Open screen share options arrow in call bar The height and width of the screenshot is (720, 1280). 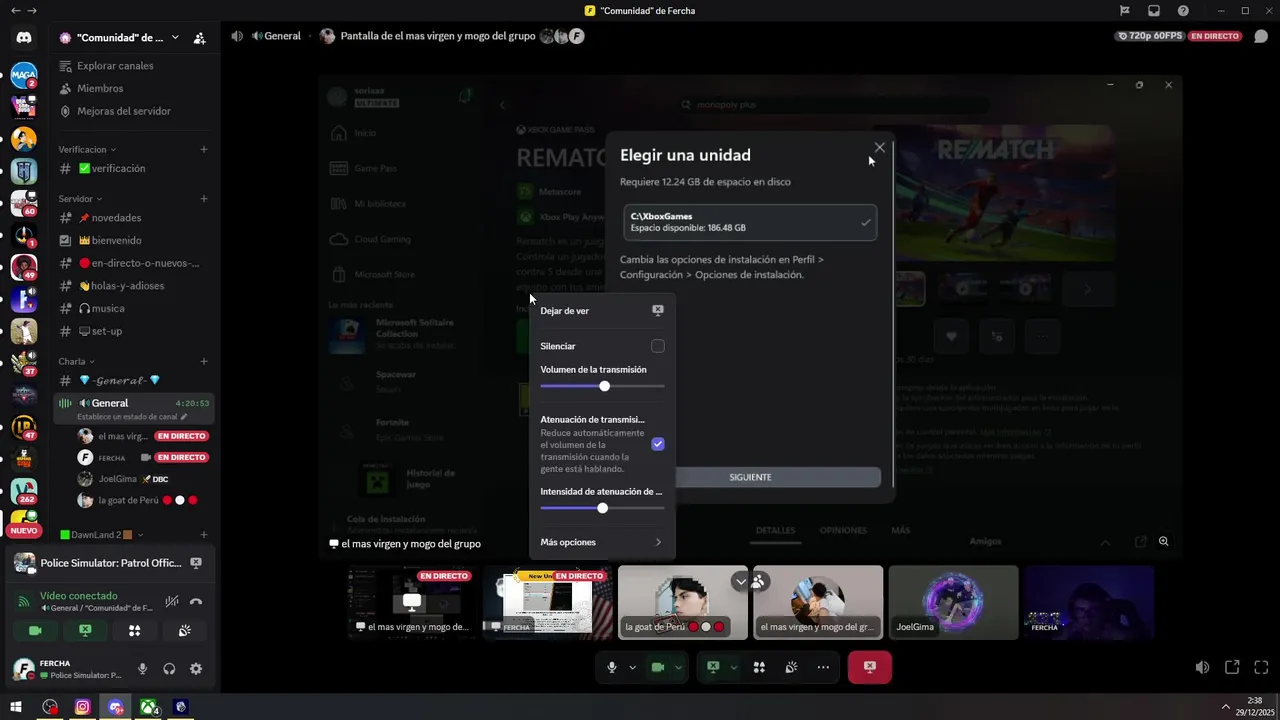click(734, 667)
